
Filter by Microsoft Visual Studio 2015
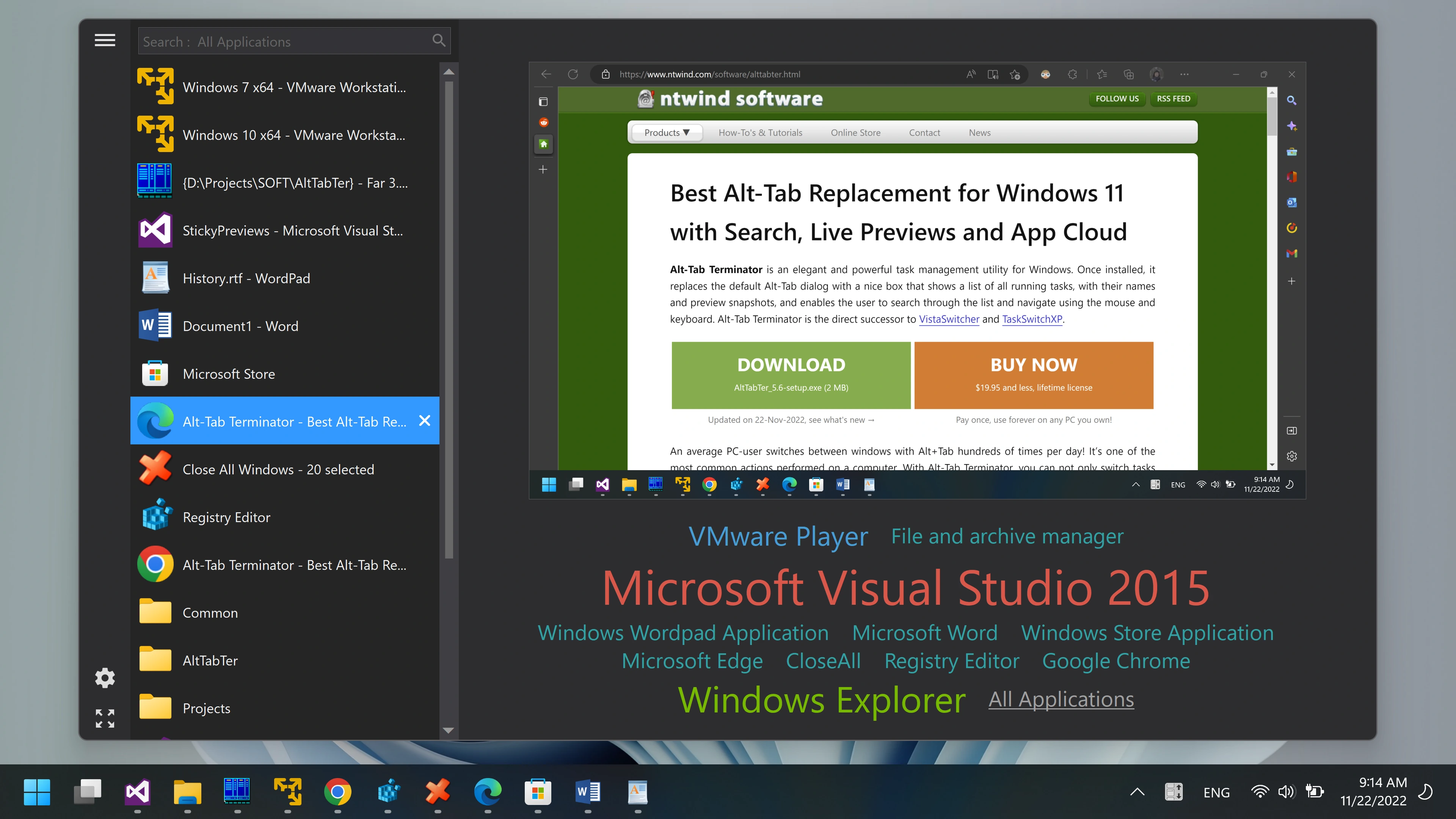[x=906, y=588]
